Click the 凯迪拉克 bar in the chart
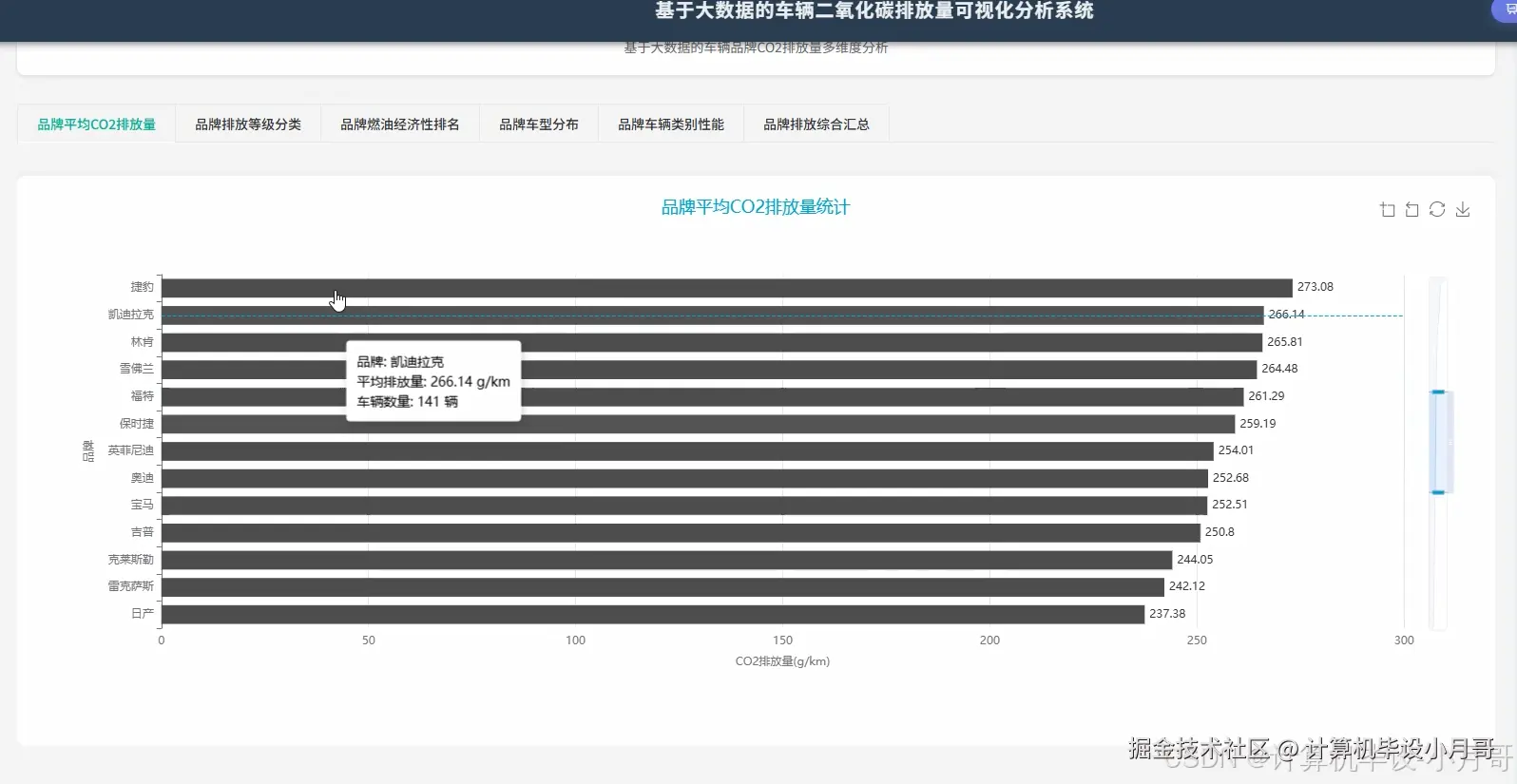This screenshot has height=784, width=1517. tap(713, 315)
